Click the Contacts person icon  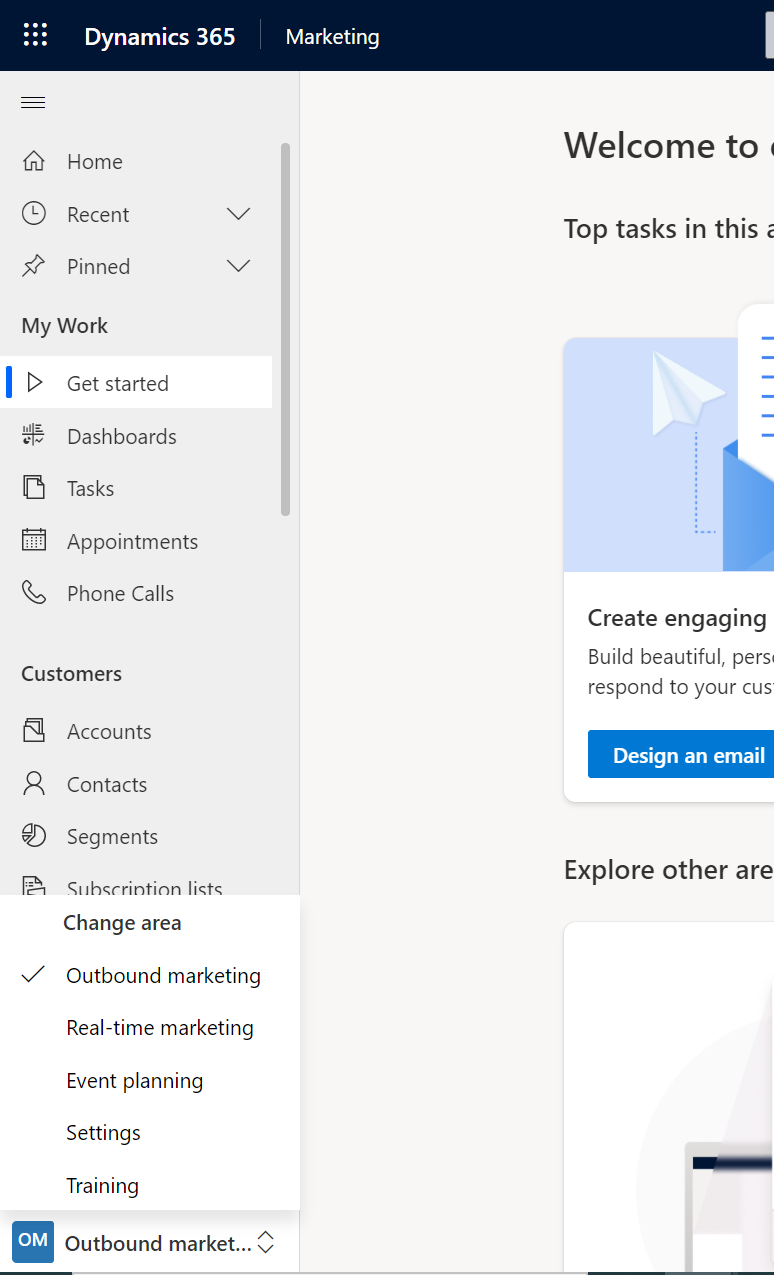pyautogui.click(x=34, y=784)
